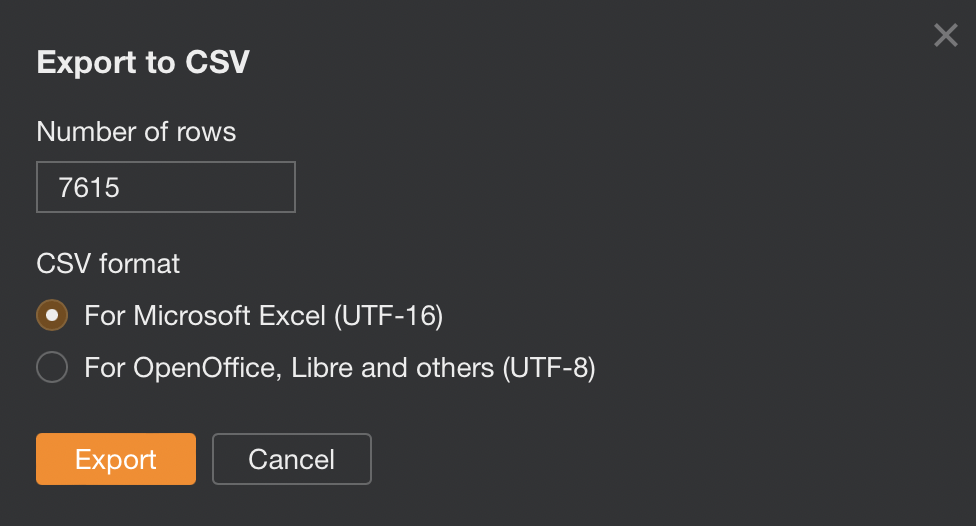Click the empty area of rows input

[220, 187]
